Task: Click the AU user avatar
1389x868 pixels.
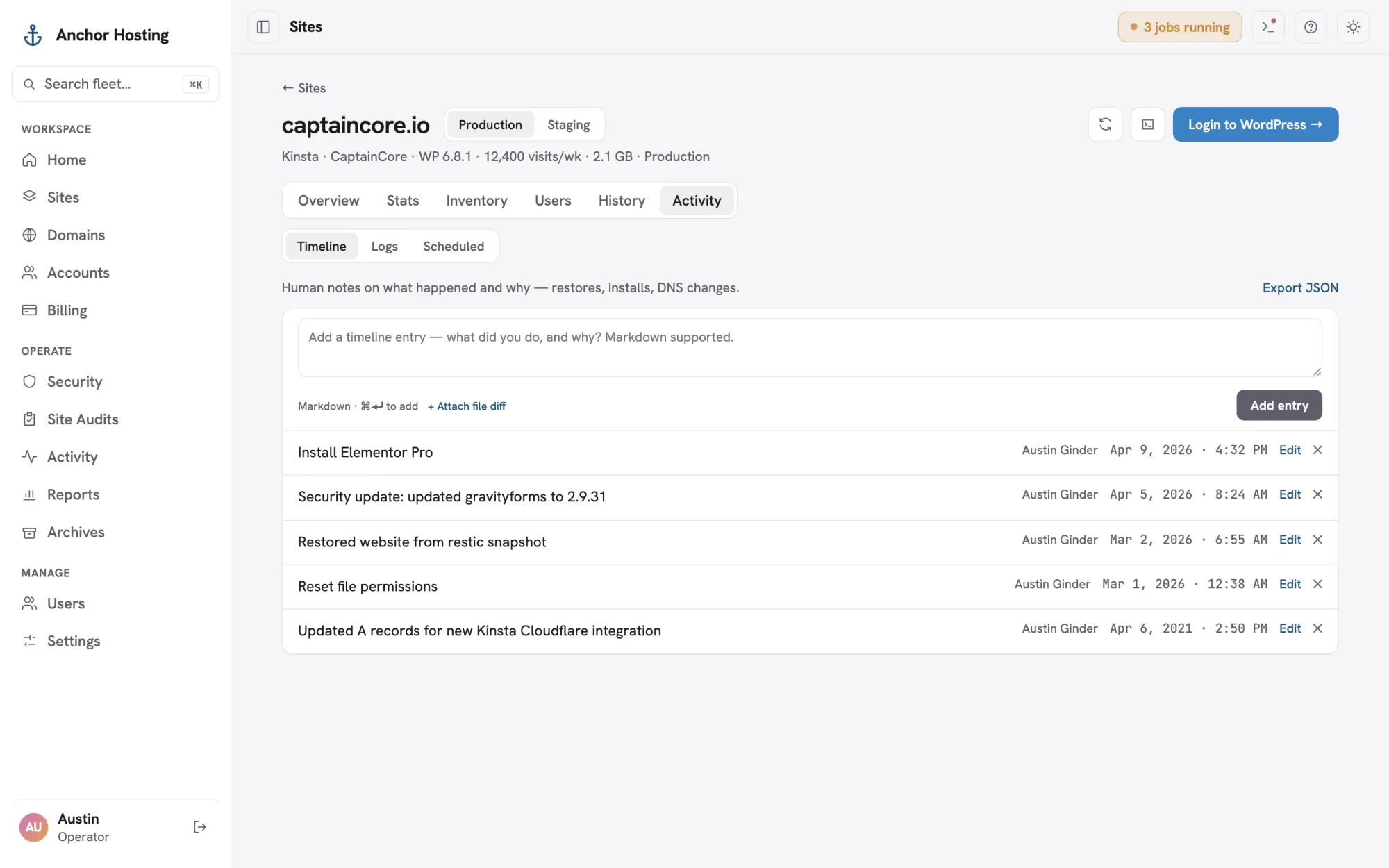Action: (33, 827)
